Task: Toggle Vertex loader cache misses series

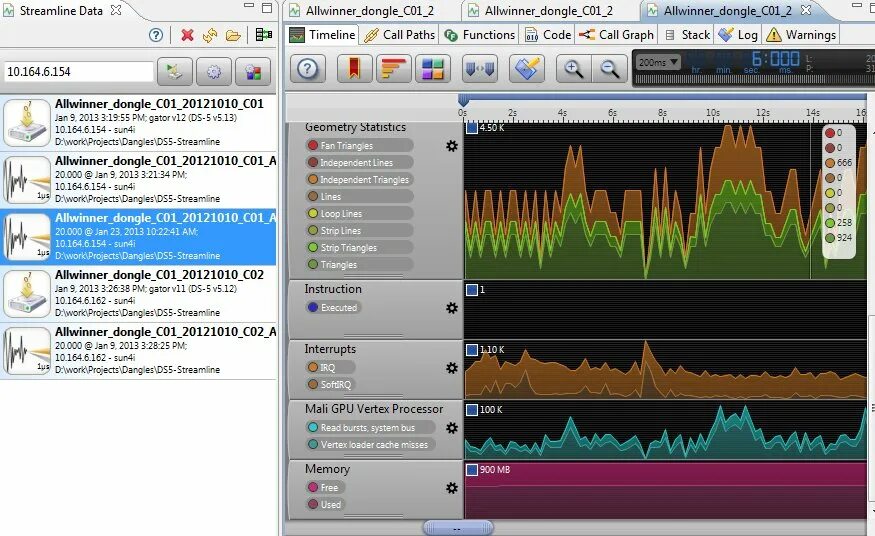Action: coord(371,445)
